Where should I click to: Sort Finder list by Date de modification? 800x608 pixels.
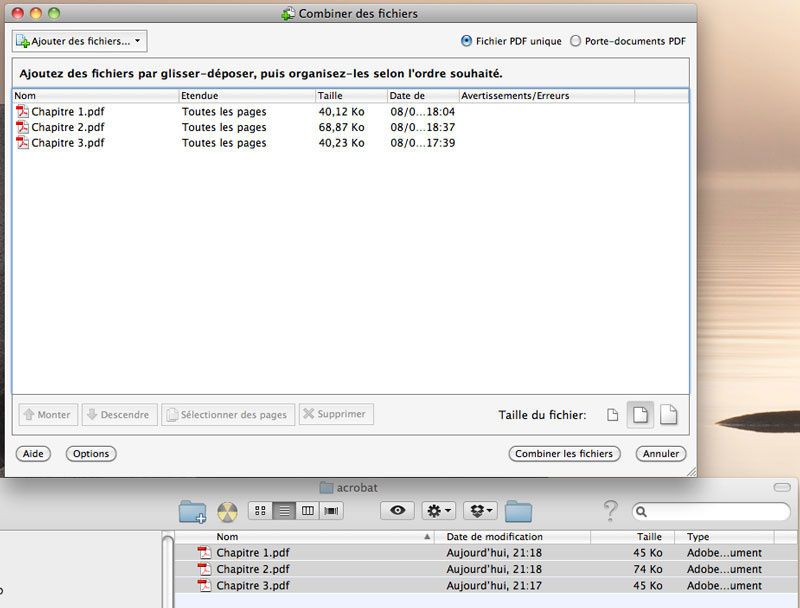[510, 537]
